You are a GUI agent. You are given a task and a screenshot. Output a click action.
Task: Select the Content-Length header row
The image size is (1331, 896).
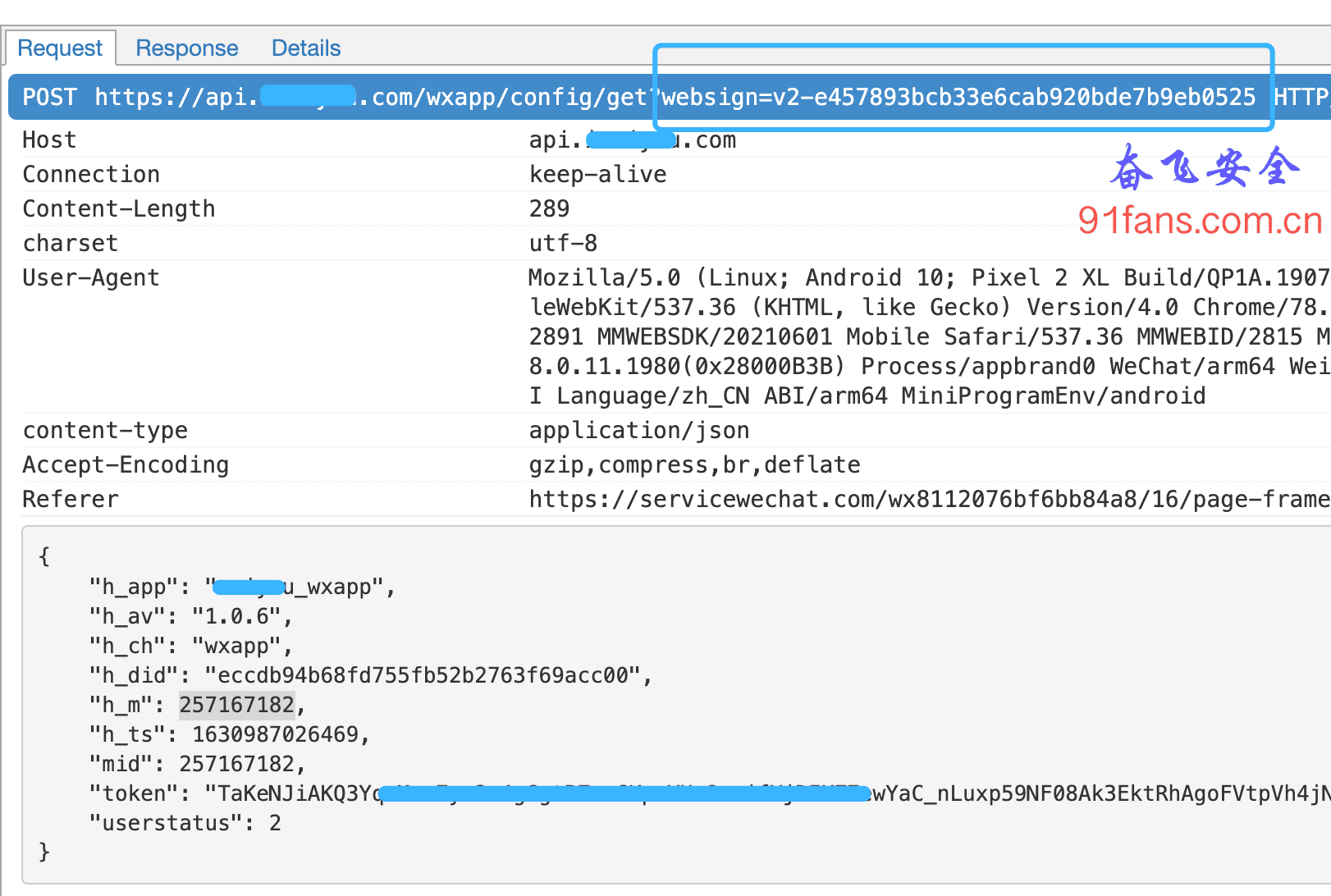coord(676,209)
